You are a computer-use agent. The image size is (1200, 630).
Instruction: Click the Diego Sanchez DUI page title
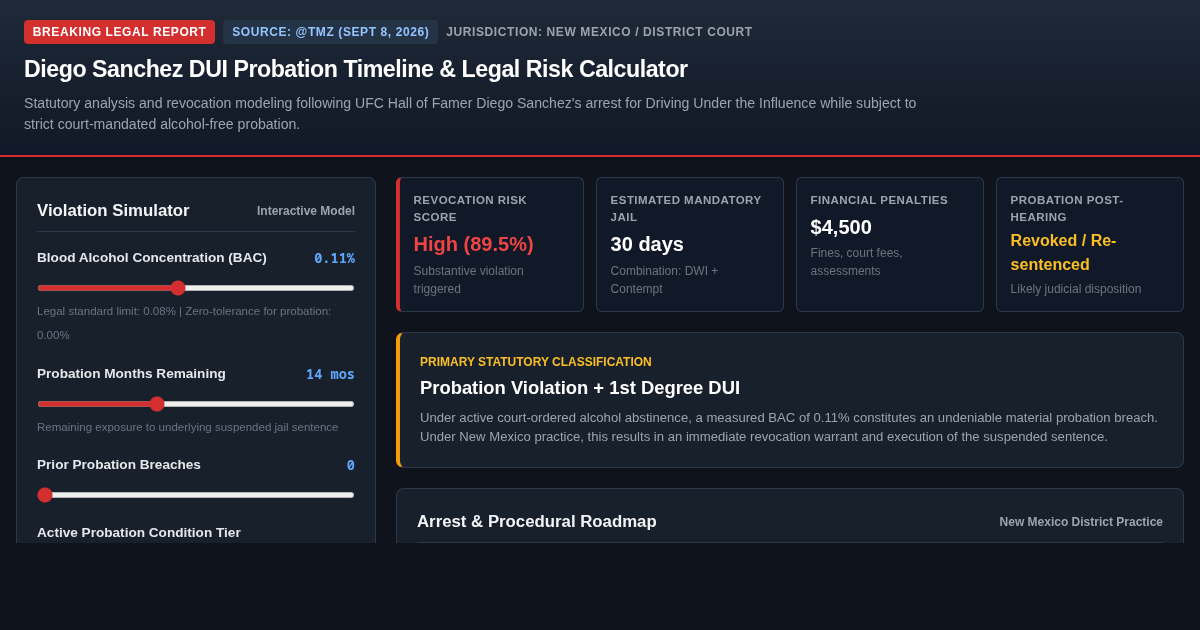[x=356, y=69]
